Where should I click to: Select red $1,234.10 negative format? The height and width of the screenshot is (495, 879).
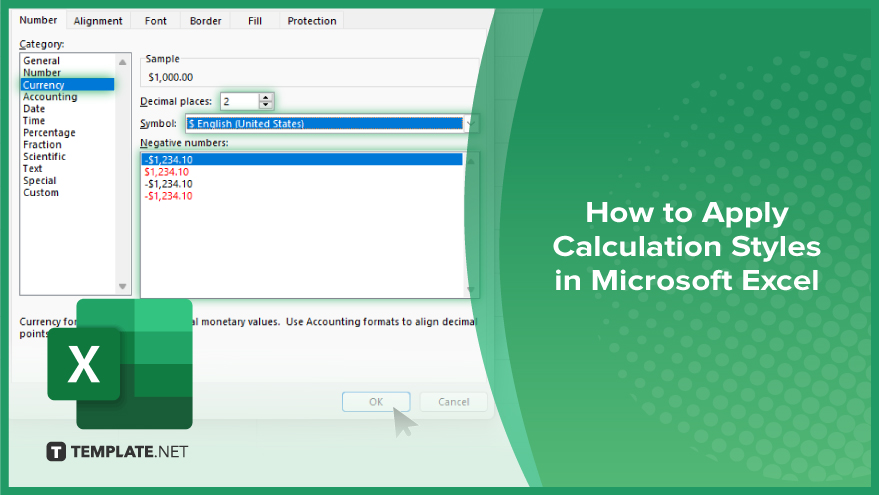(x=166, y=172)
